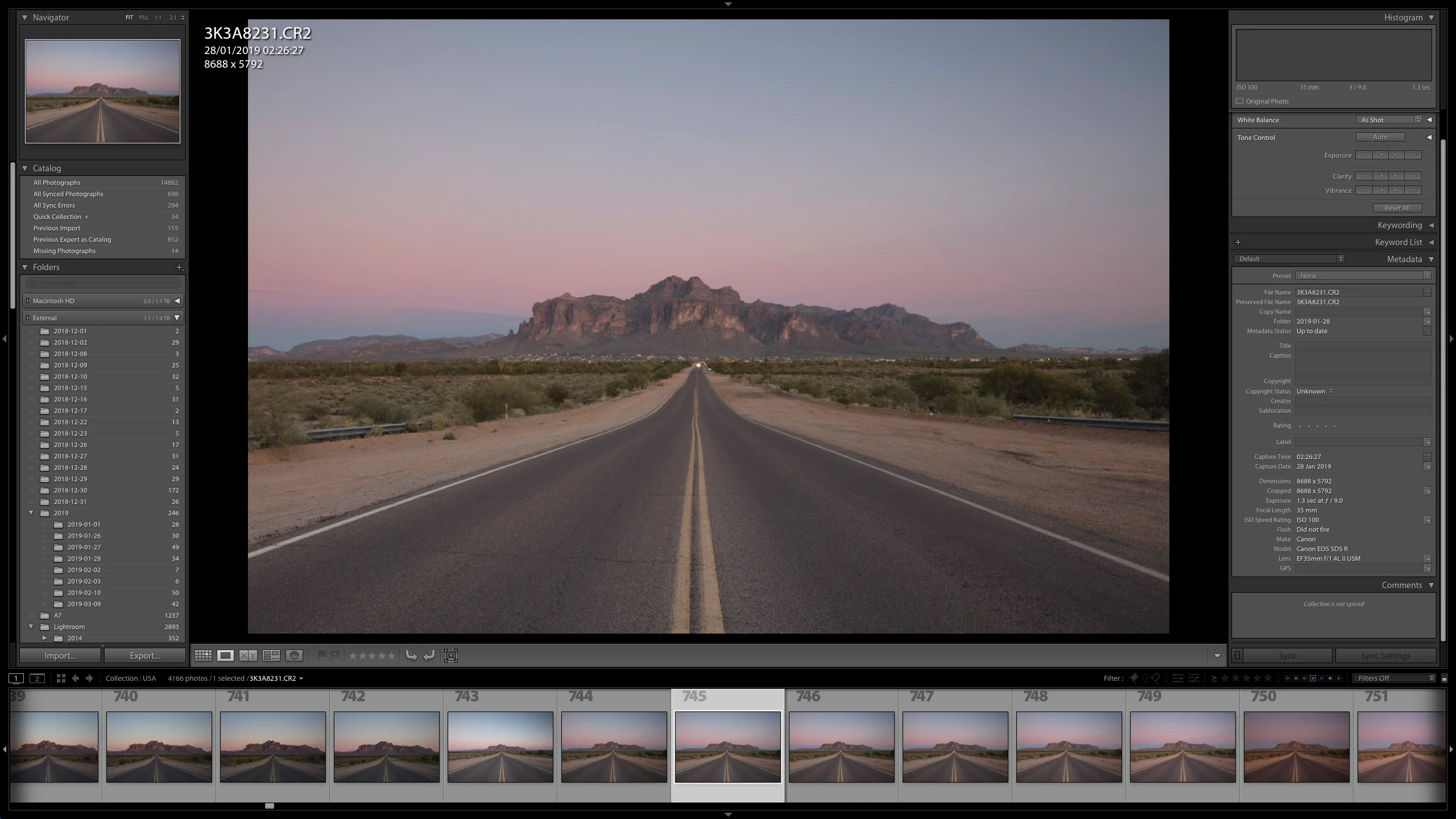Collapse the 2019 folder tree
The width and height of the screenshot is (1456, 819).
coord(31,513)
